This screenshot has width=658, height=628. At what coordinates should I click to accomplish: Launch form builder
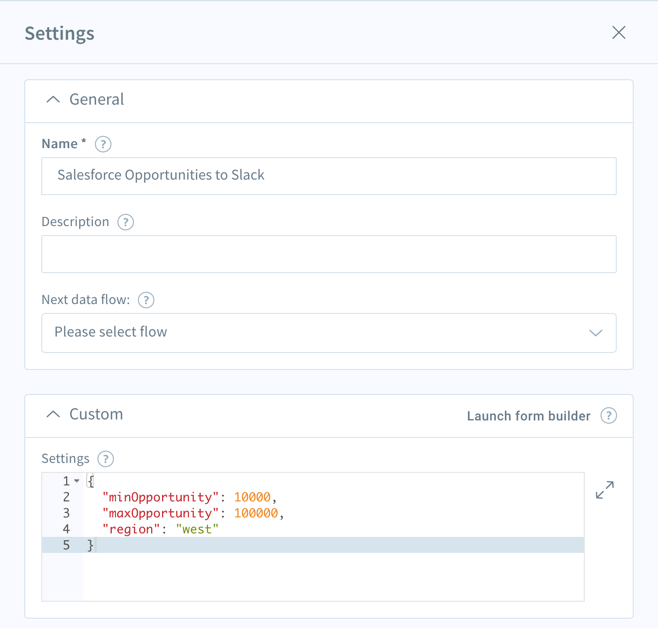[528, 416]
